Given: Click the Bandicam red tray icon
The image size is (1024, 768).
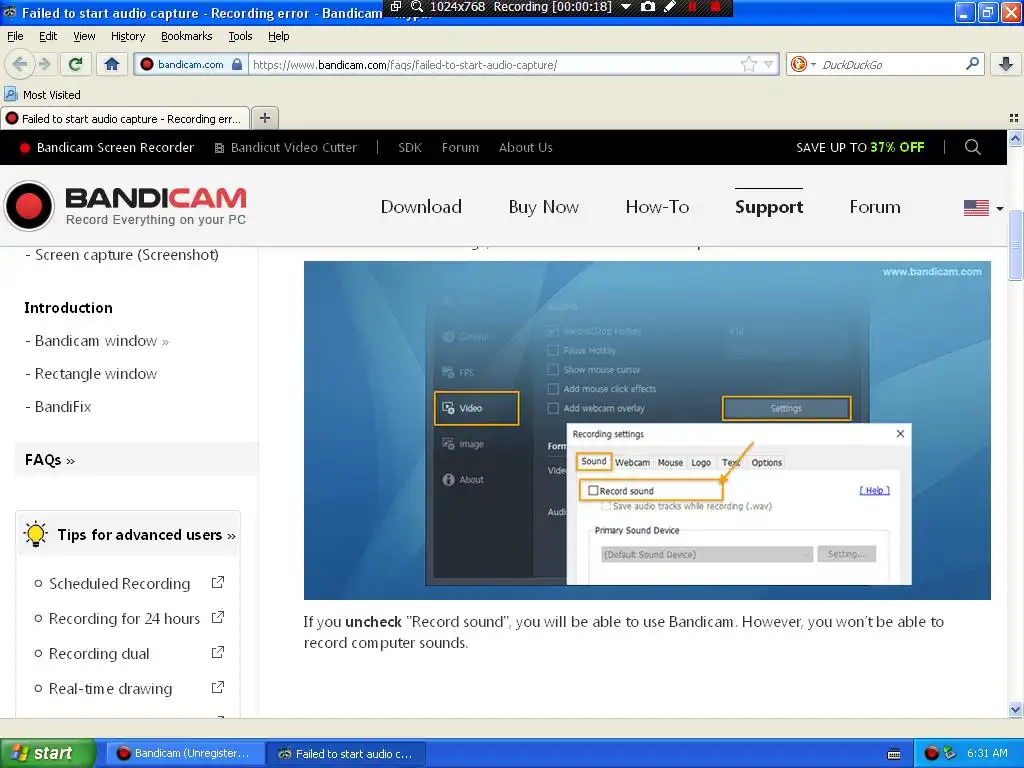Looking at the screenshot, I should (931, 753).
